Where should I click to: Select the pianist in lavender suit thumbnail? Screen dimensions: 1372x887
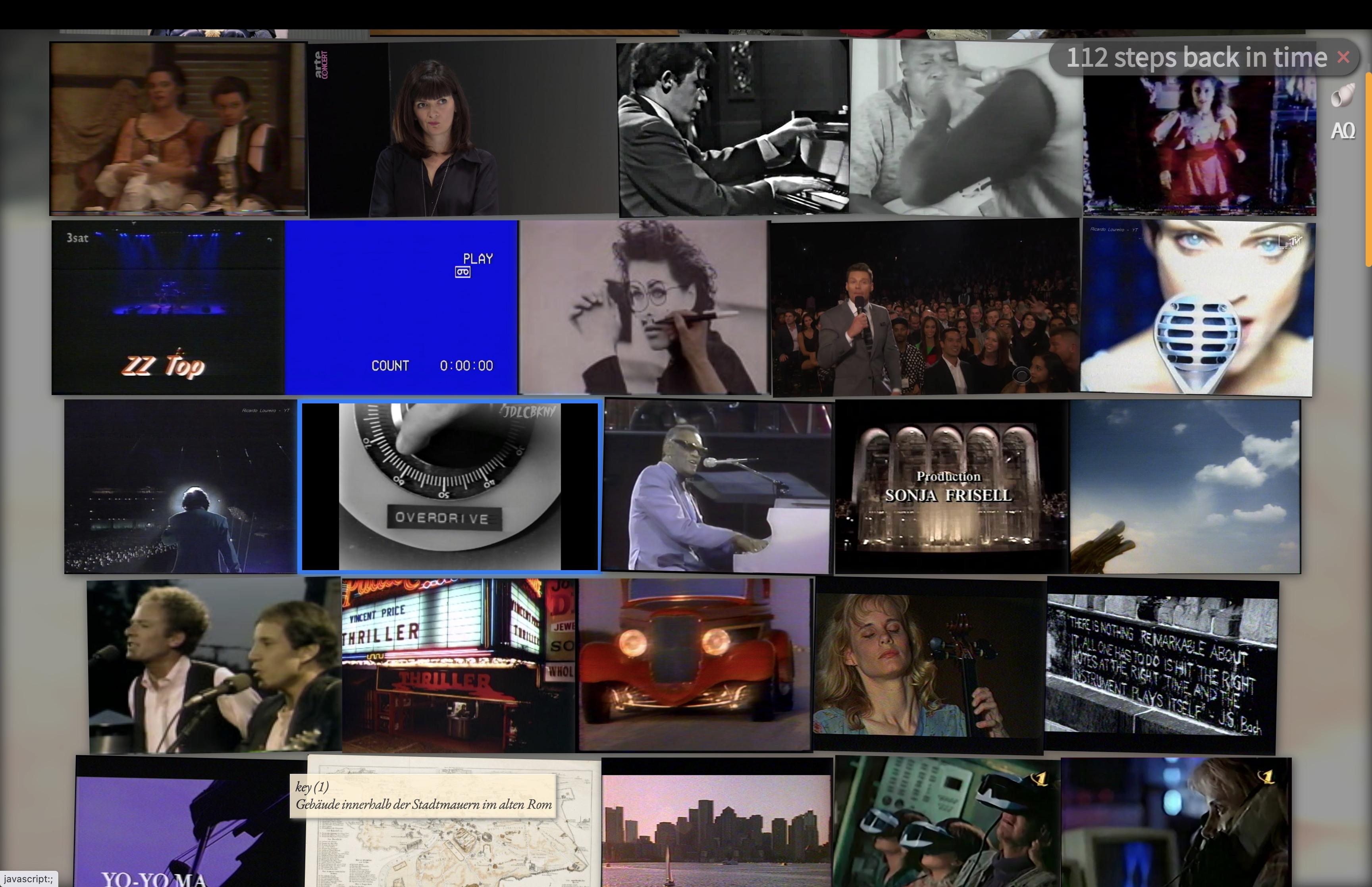tap(717, 486)
